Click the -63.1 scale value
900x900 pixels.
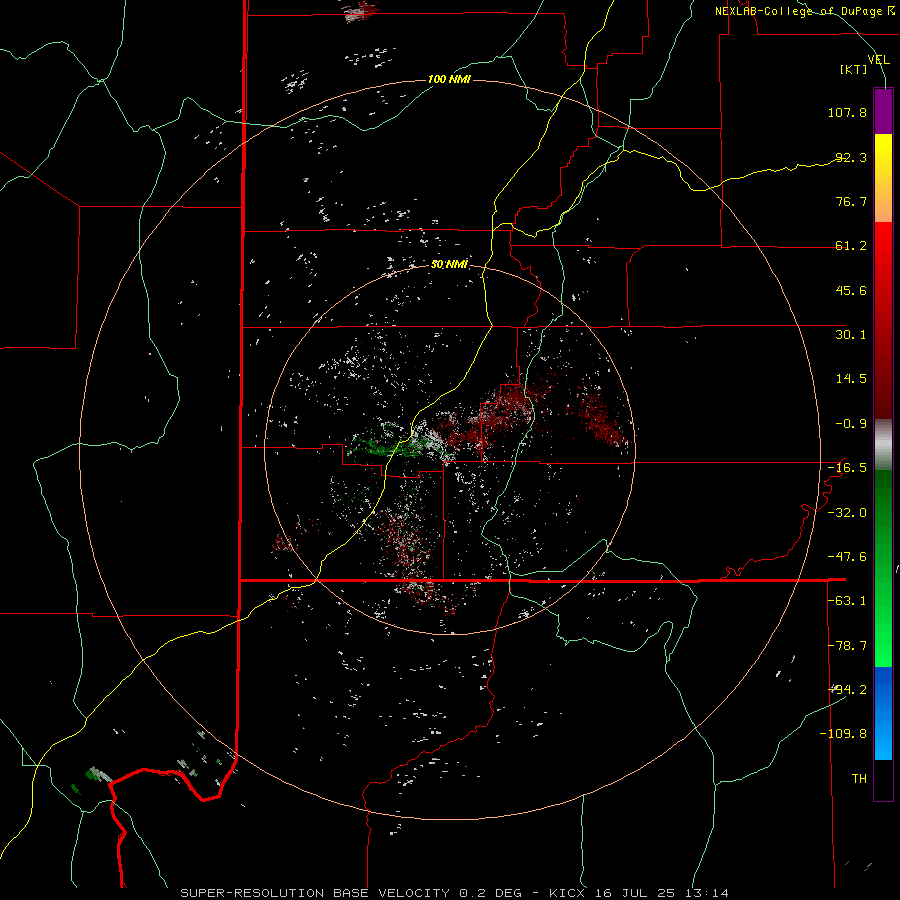coord(847,601)
